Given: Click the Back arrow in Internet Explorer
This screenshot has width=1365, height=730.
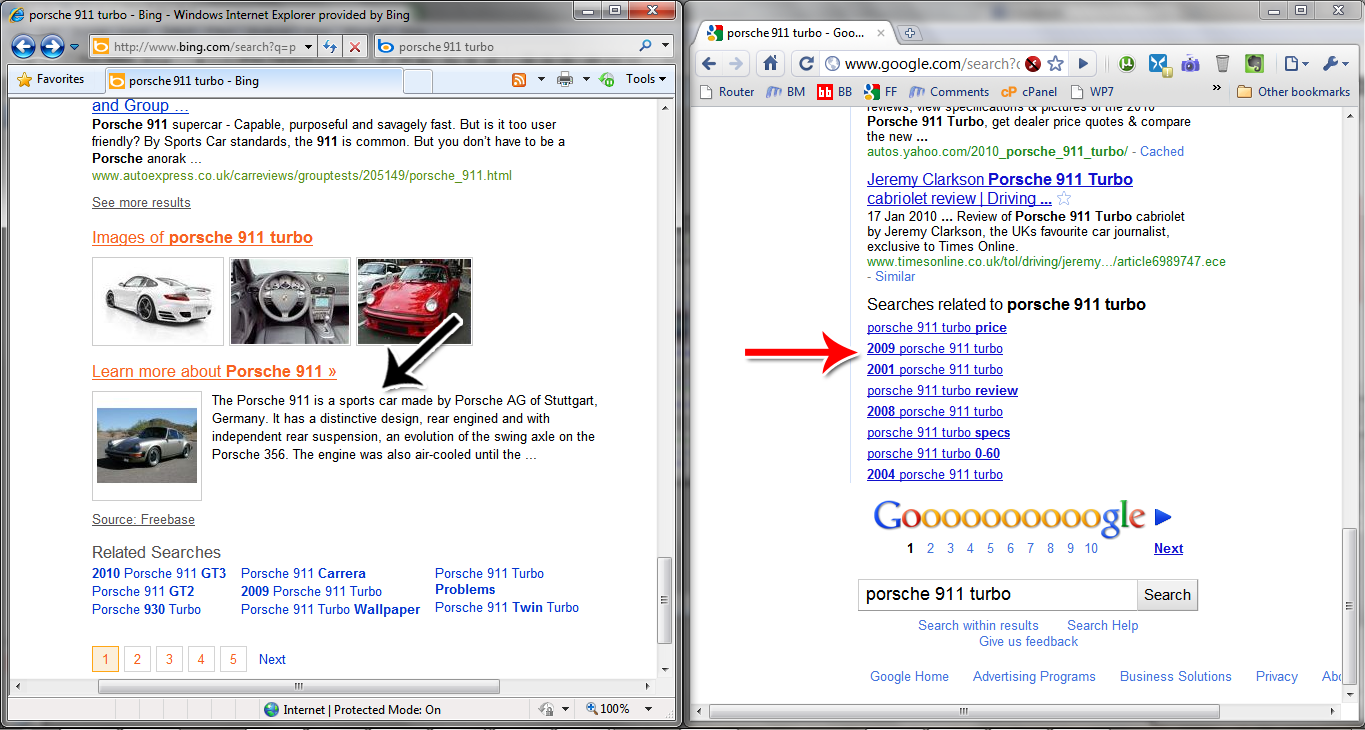Looking at the screenshot, I should pos(24,46).
